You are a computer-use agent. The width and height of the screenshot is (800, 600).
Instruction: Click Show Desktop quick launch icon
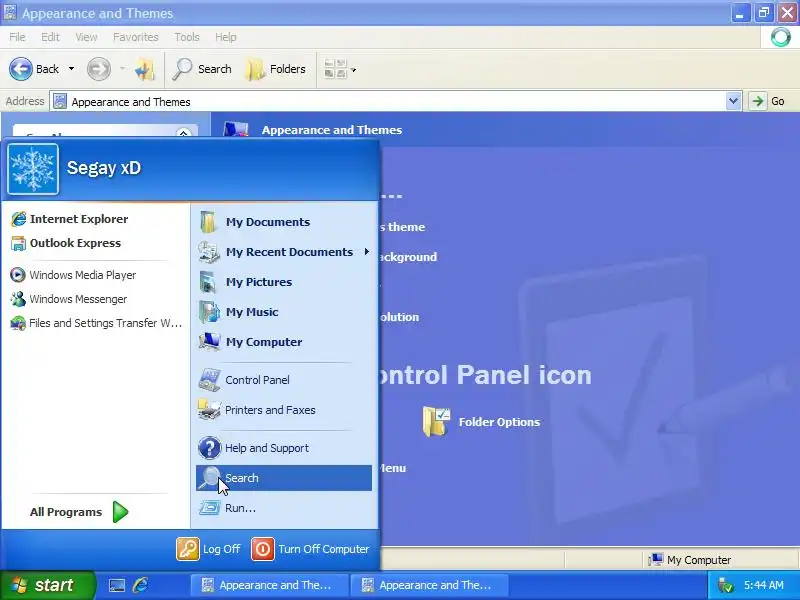click(x=116, y=585)
